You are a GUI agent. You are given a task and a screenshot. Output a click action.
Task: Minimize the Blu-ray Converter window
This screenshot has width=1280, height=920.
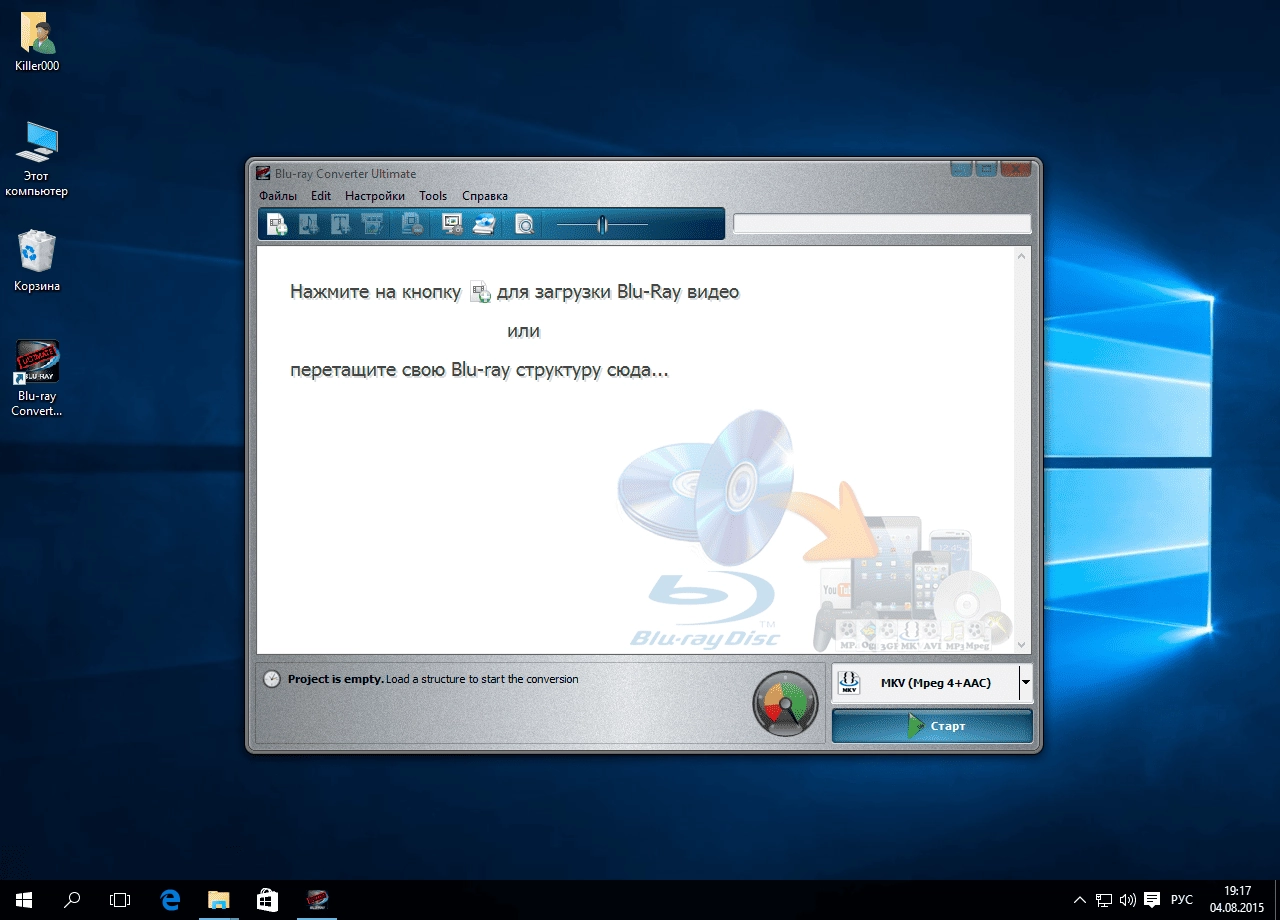[961, 169]
